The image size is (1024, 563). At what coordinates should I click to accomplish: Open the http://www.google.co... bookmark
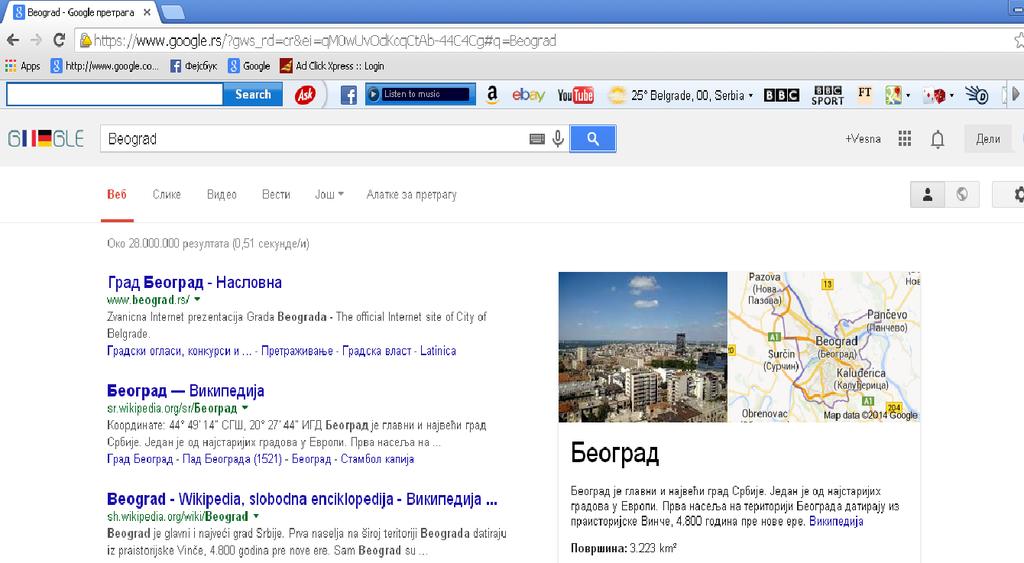(x=105, y=66)
